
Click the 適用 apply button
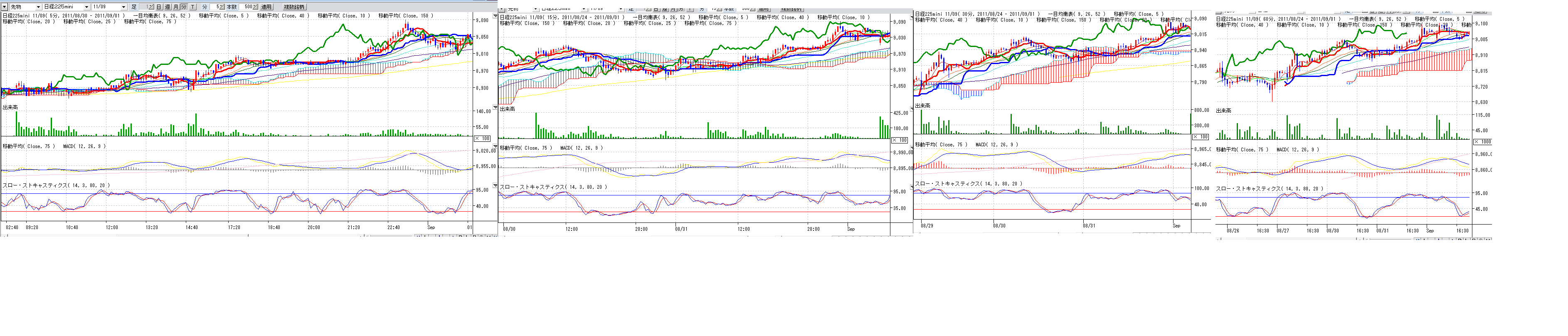click(266, 7)
